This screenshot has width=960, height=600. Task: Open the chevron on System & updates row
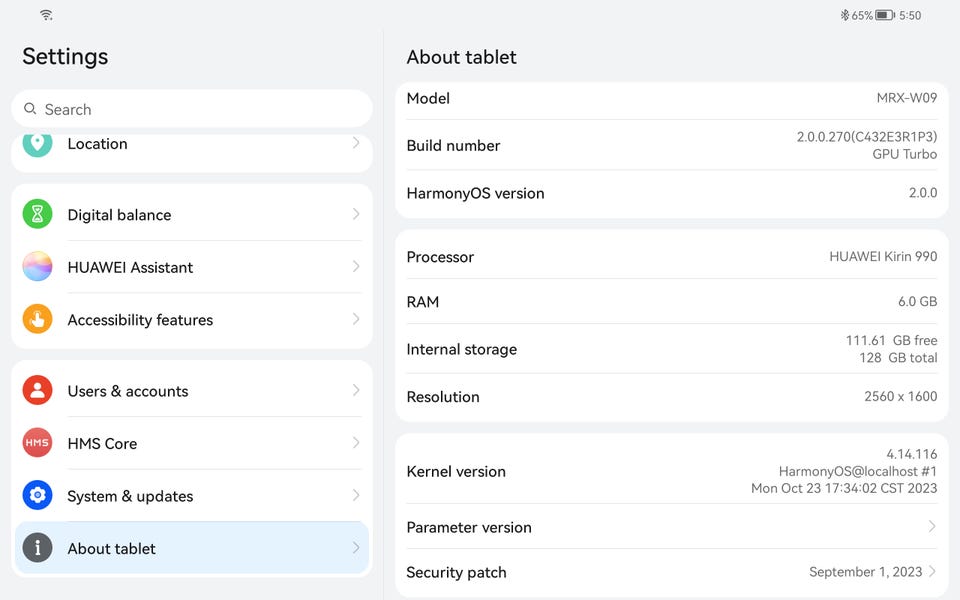356,495
